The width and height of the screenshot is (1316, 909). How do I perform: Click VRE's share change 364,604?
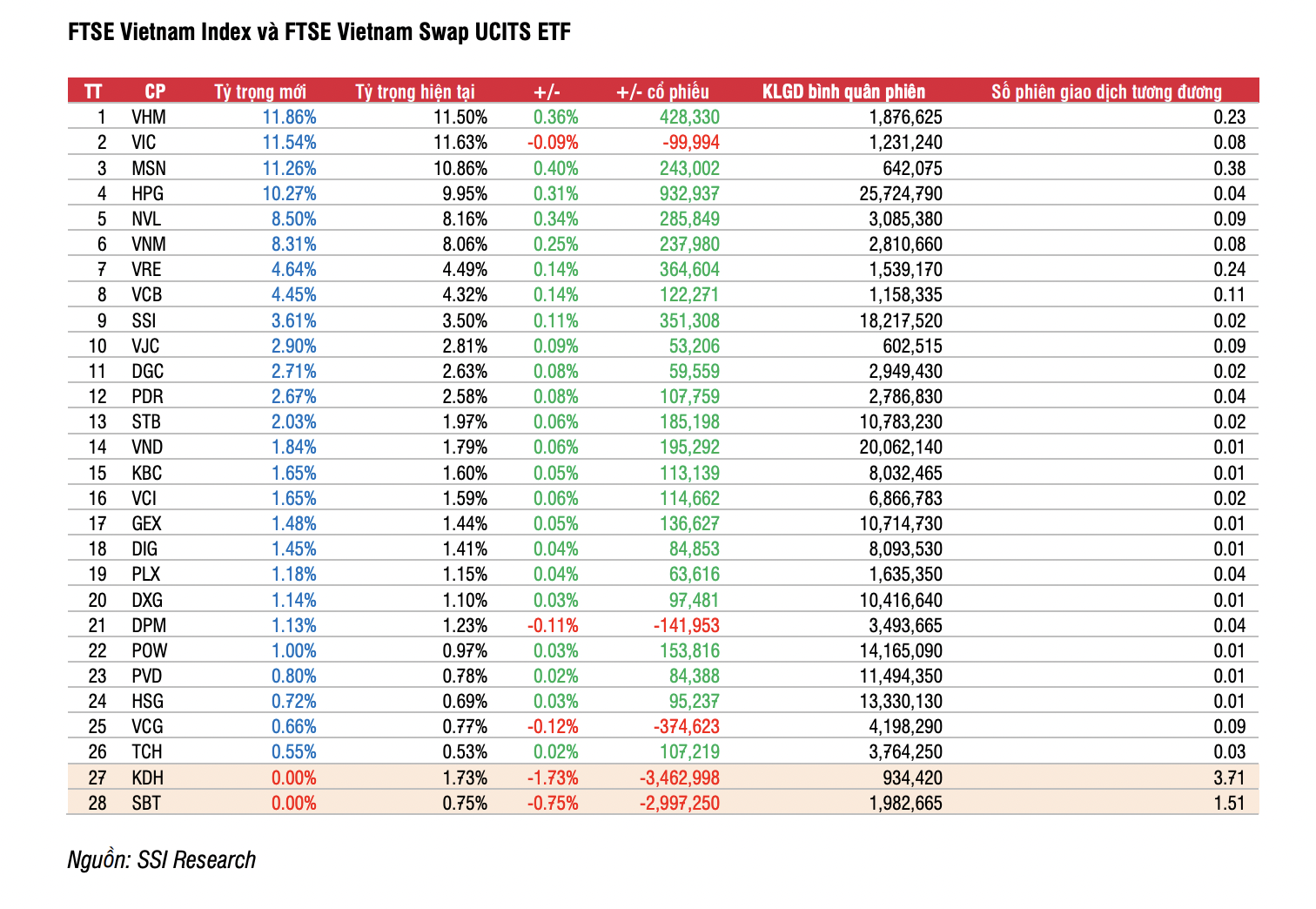point(689,269)
